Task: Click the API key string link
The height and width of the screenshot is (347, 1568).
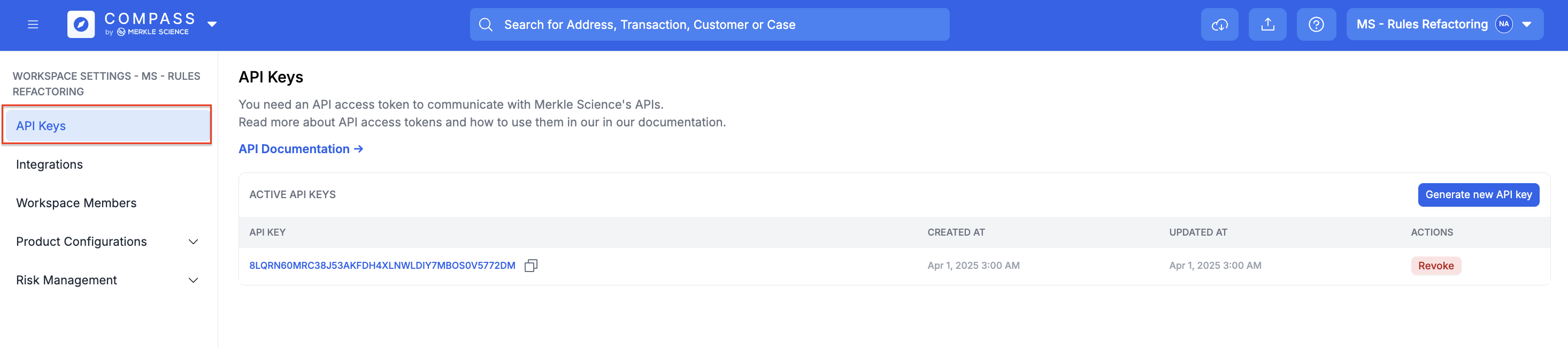Action: point(382,265)
